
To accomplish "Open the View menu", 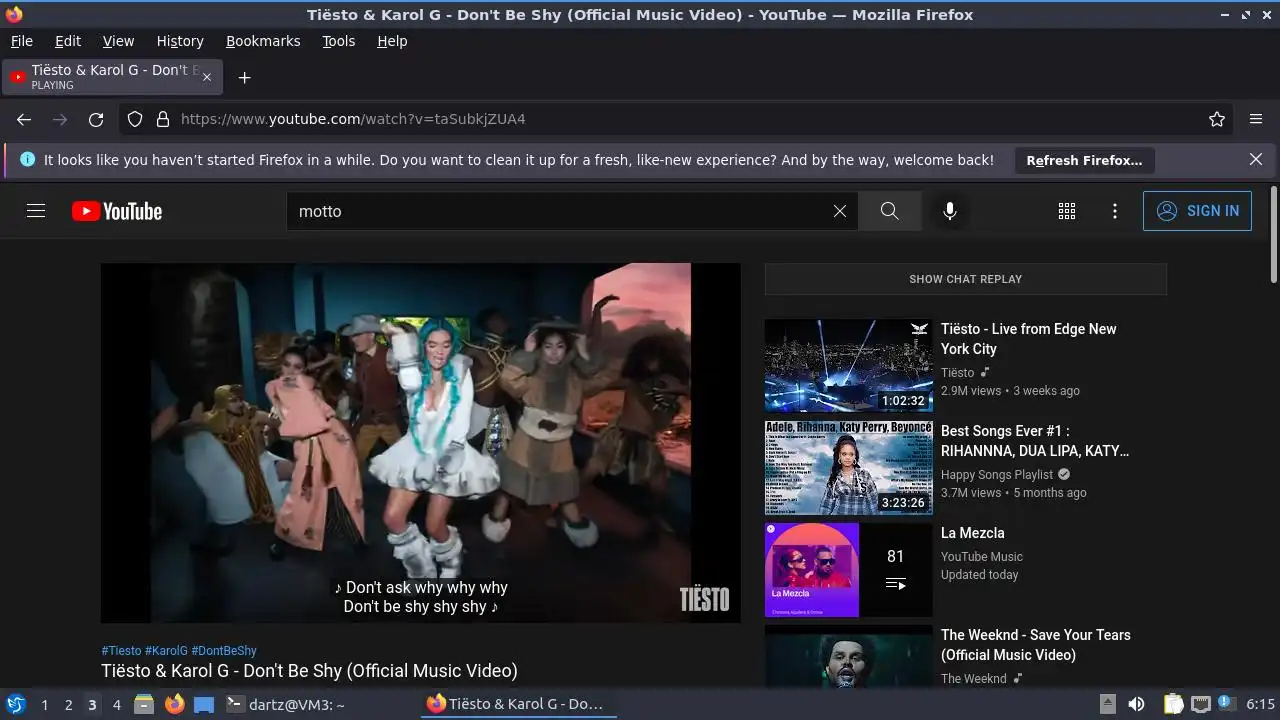I will 118,41.
